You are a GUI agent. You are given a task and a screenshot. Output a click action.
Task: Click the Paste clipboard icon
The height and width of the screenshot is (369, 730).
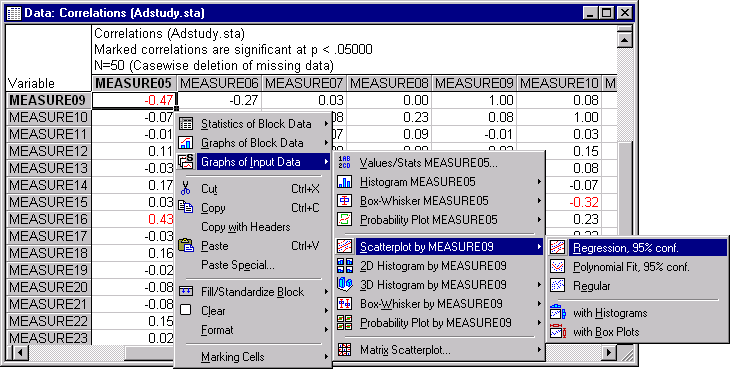pos(186,246)
